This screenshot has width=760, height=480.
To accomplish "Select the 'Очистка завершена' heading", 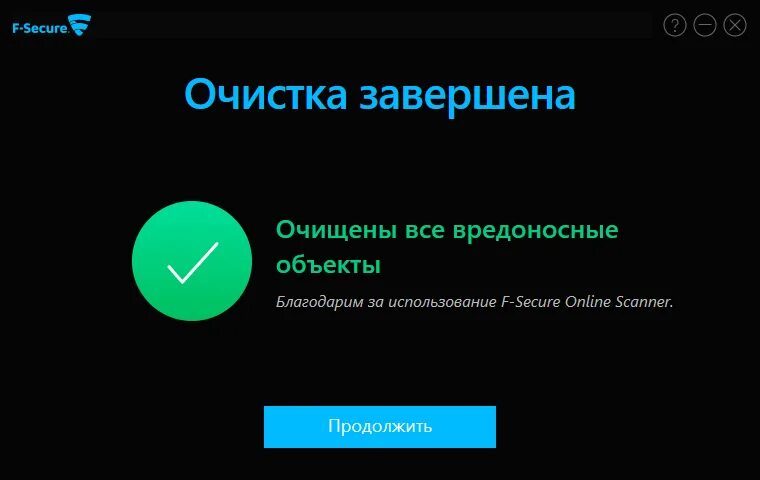I will tap(380, 95).
